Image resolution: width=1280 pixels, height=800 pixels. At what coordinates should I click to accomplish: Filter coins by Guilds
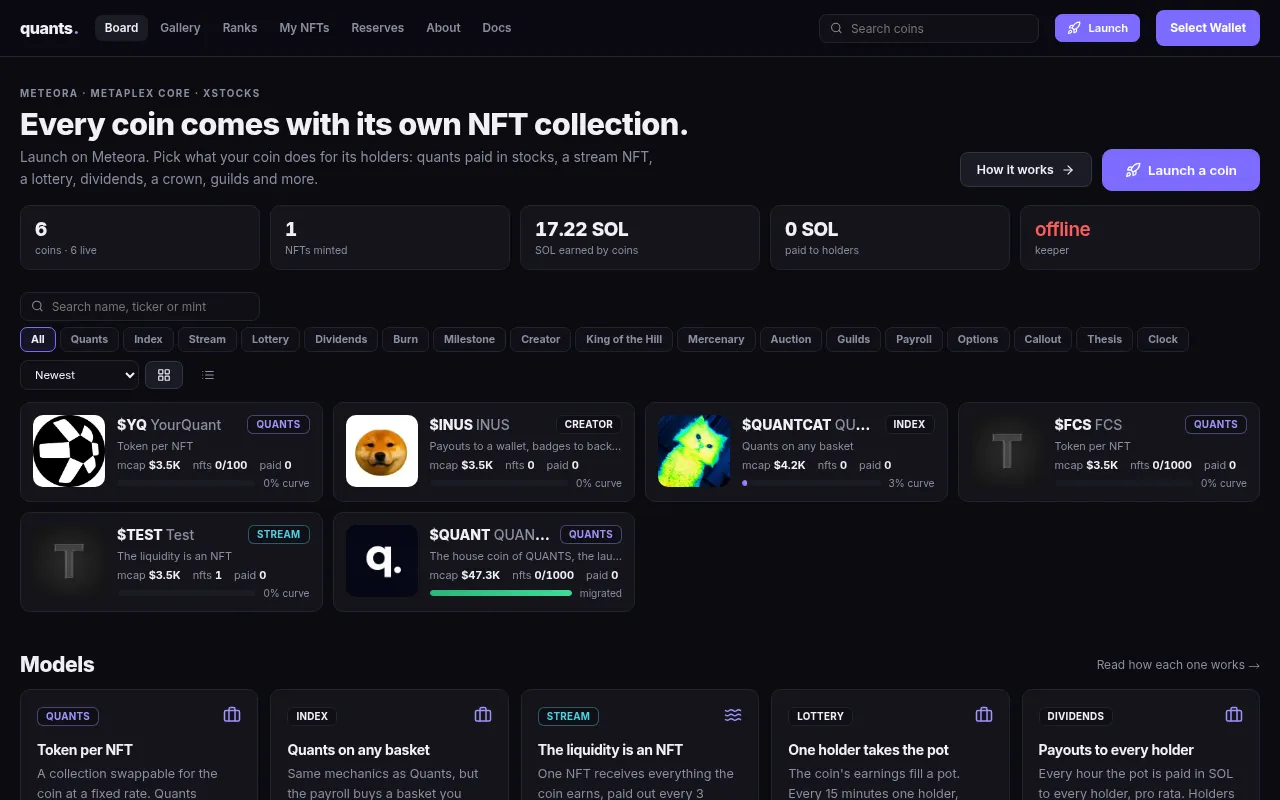(853, 339)
